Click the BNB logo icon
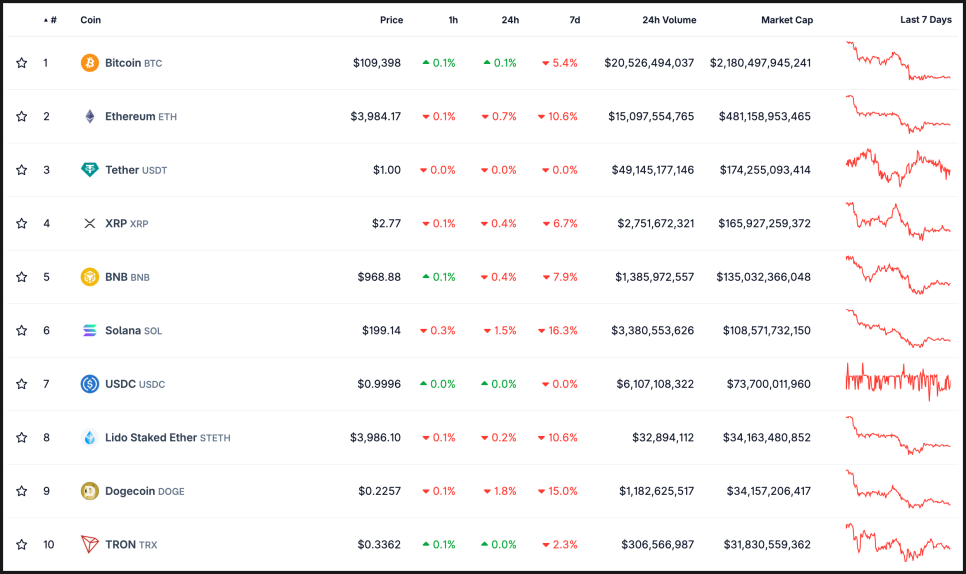 (89, 277)
